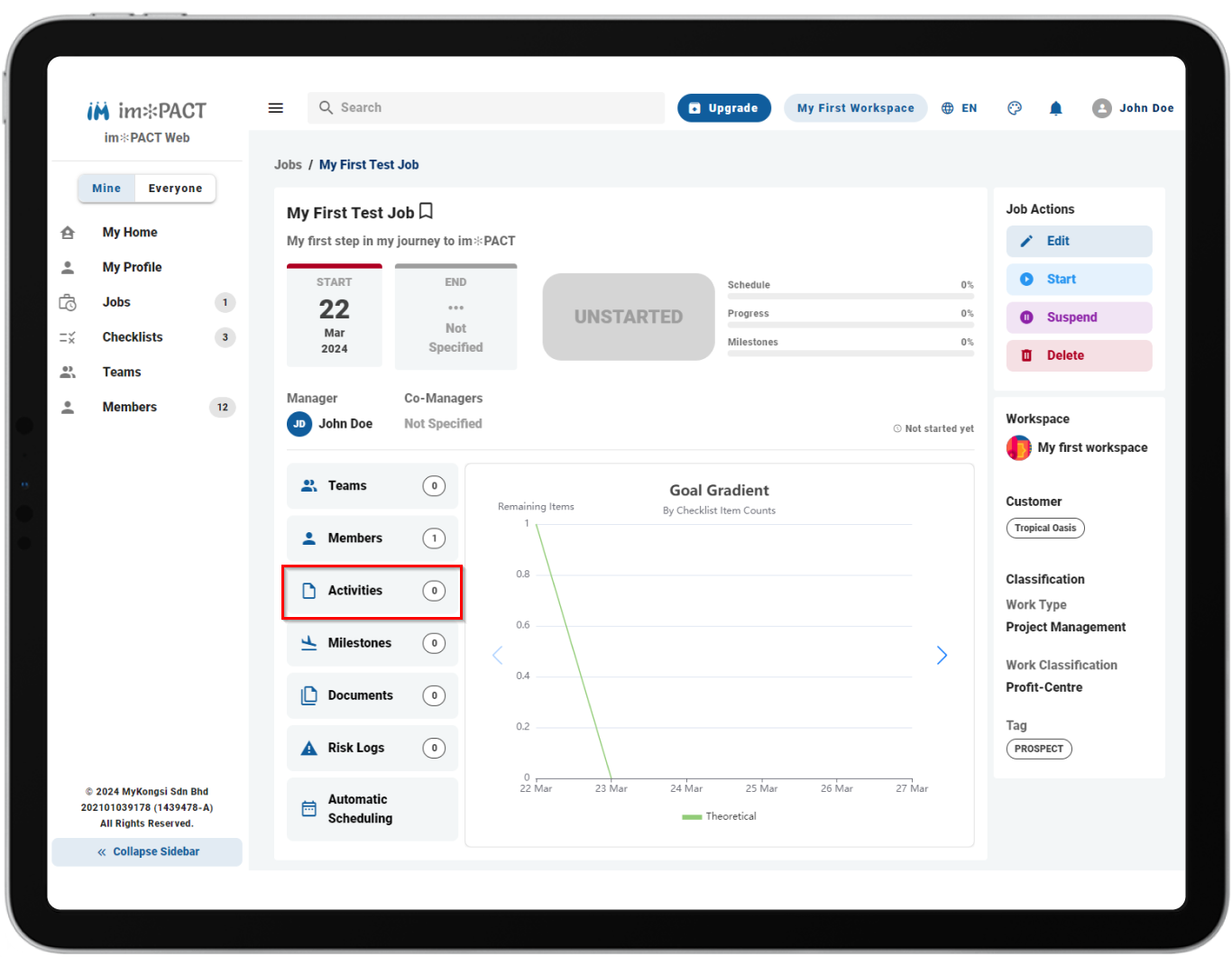
Task: Switch the view filter to Mine
Action: [106, 189]
